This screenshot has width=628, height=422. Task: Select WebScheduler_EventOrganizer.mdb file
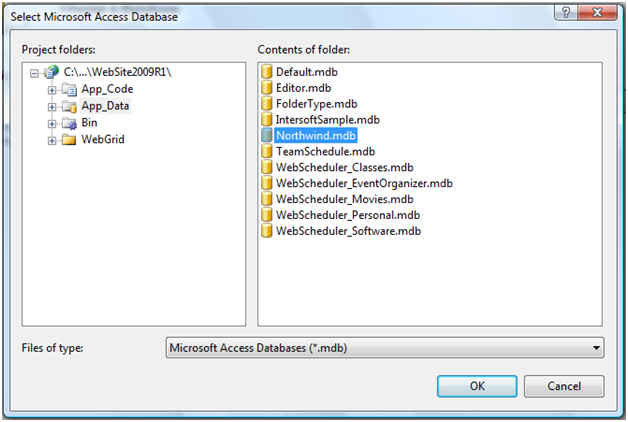pos(364,183)
